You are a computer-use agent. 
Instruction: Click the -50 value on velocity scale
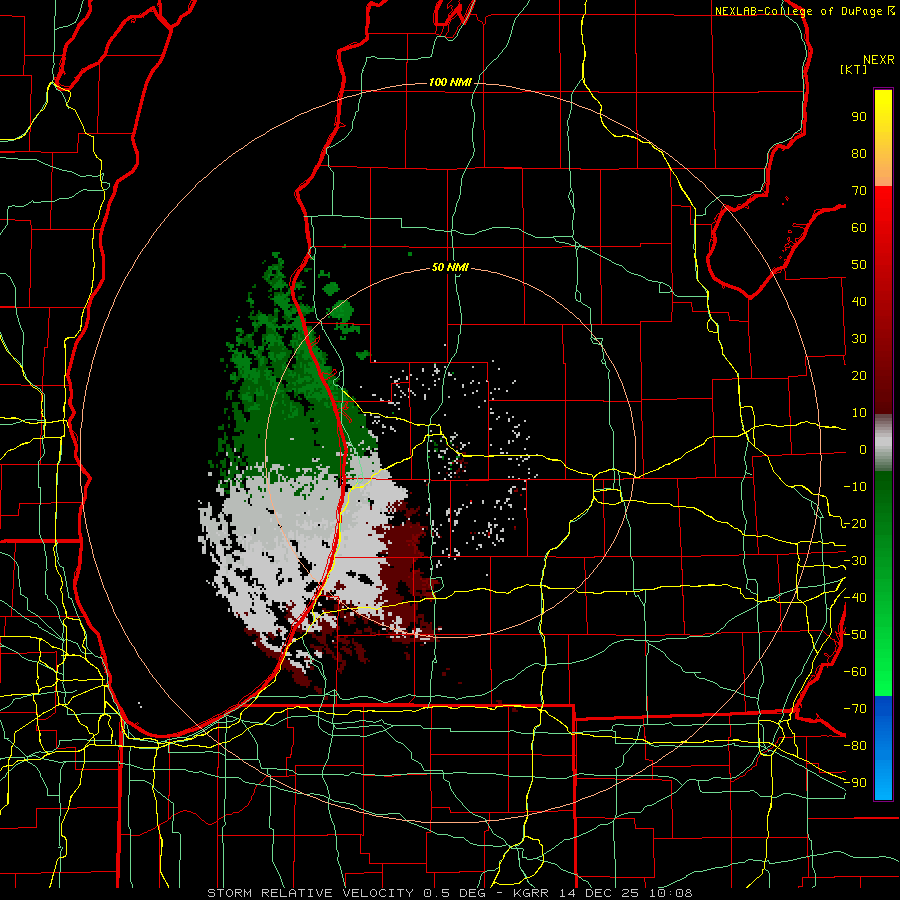[855, 635]
